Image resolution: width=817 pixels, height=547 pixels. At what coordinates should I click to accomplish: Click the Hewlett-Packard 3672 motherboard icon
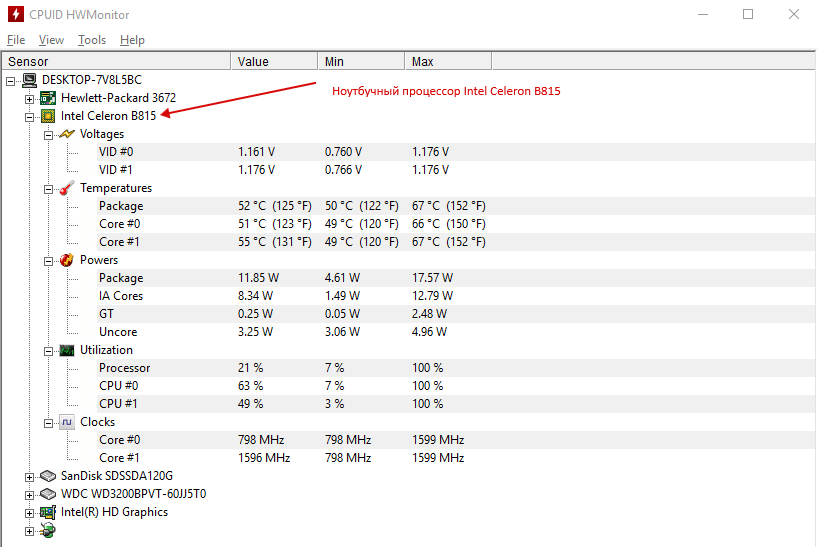tap(47, 98)
